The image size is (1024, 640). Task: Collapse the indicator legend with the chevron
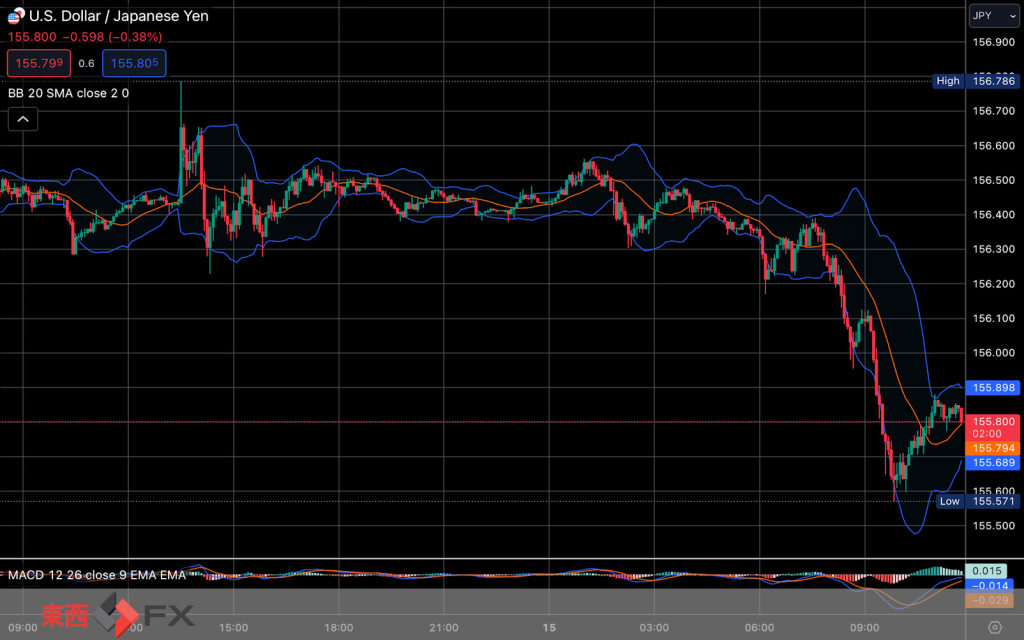tap(23, 120)
